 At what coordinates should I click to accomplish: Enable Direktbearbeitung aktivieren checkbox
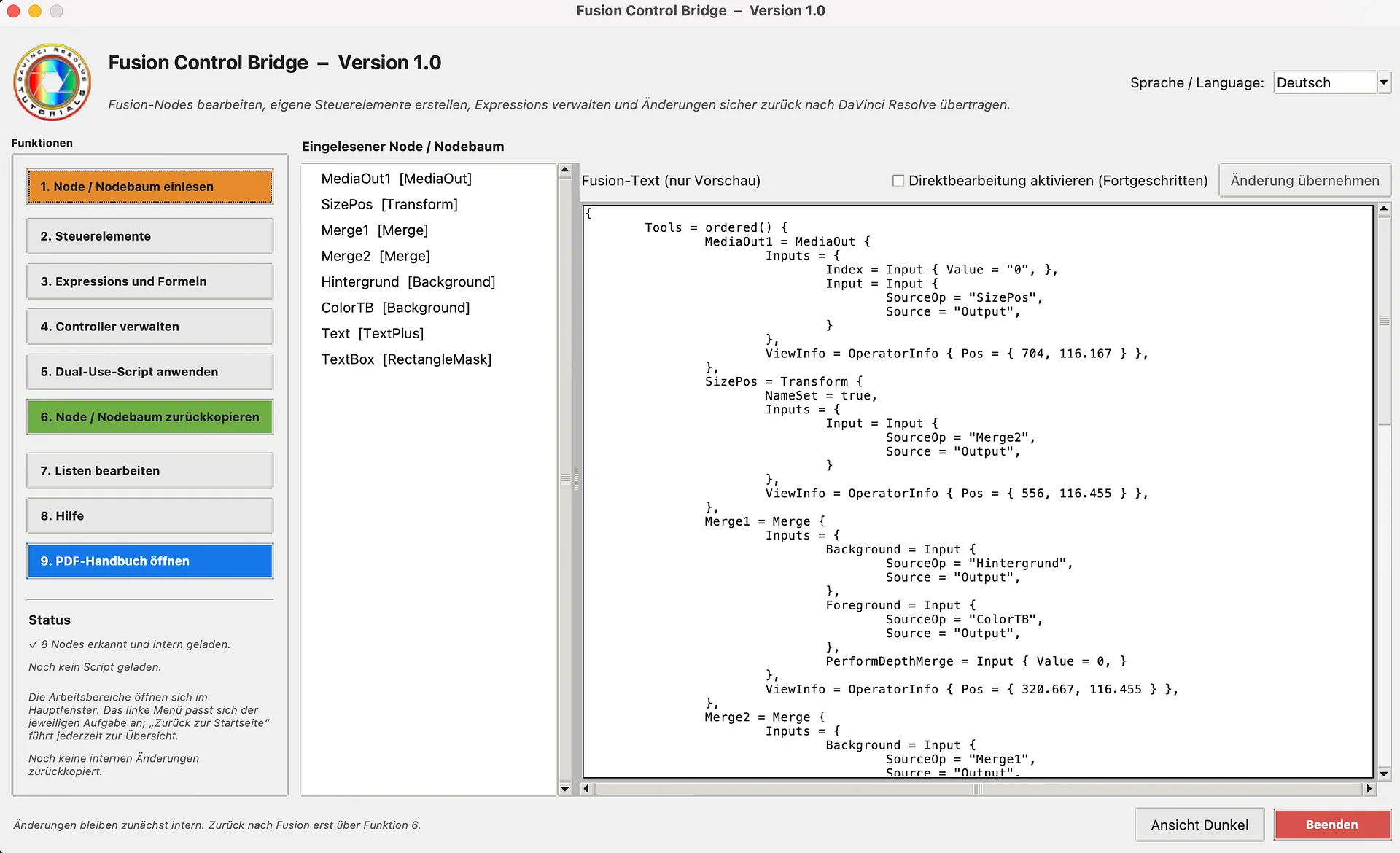[x=898, y=181]
